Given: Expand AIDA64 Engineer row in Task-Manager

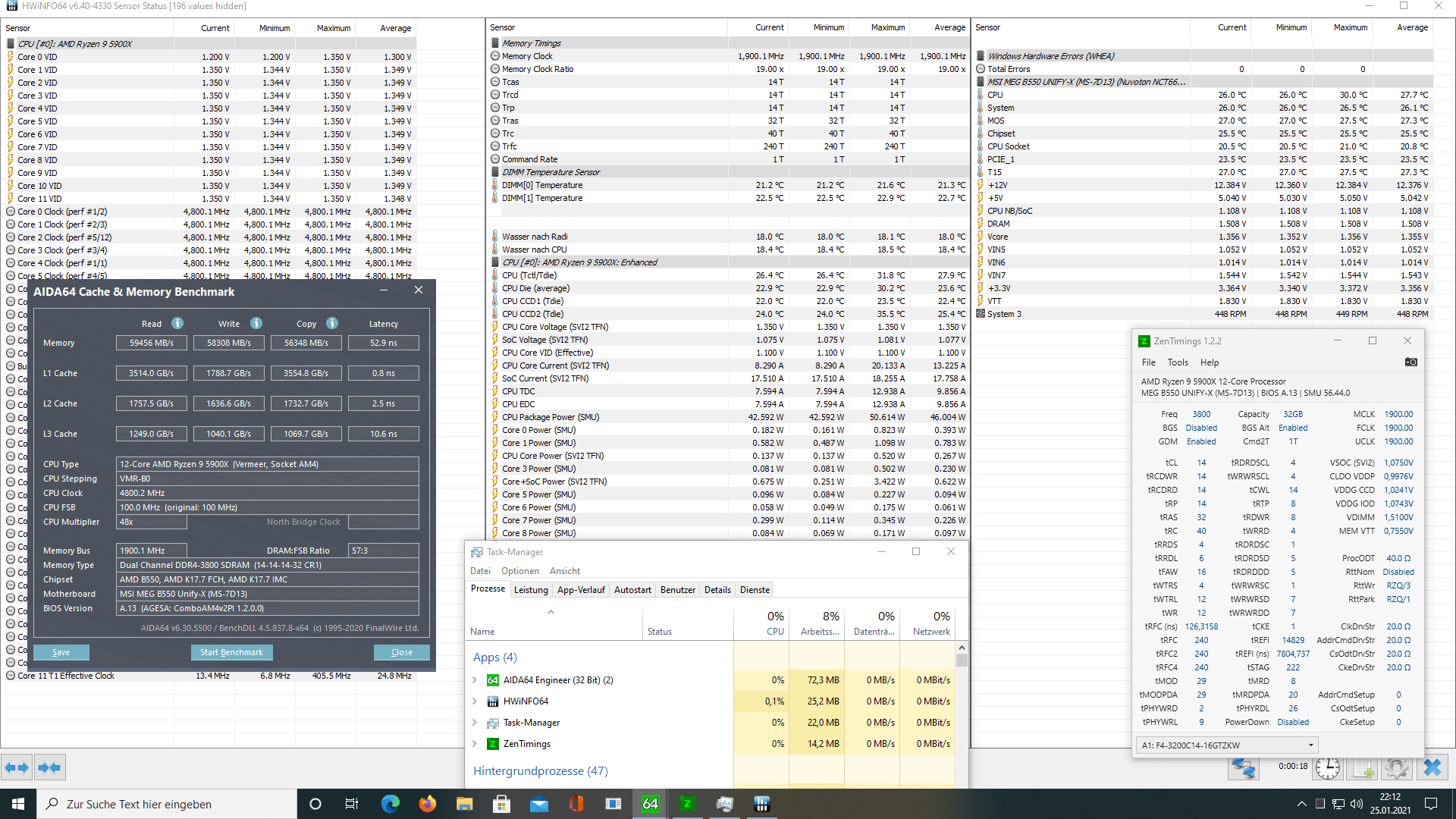Looking at the screenshot, I should [475, 680].
